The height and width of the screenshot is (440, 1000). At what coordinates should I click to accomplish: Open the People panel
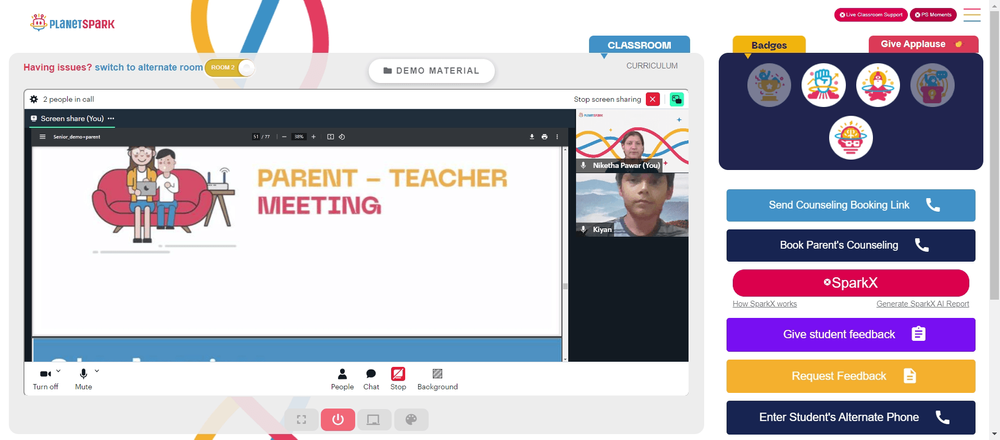(x=342, y=379)
